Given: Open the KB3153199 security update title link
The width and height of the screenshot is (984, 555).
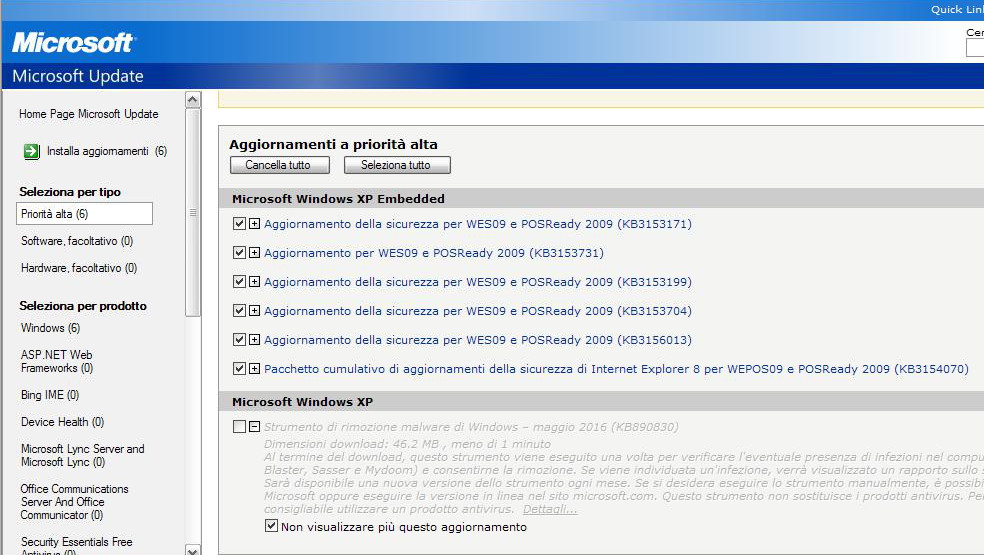Looking at the screenshot, I should point(478,282).
